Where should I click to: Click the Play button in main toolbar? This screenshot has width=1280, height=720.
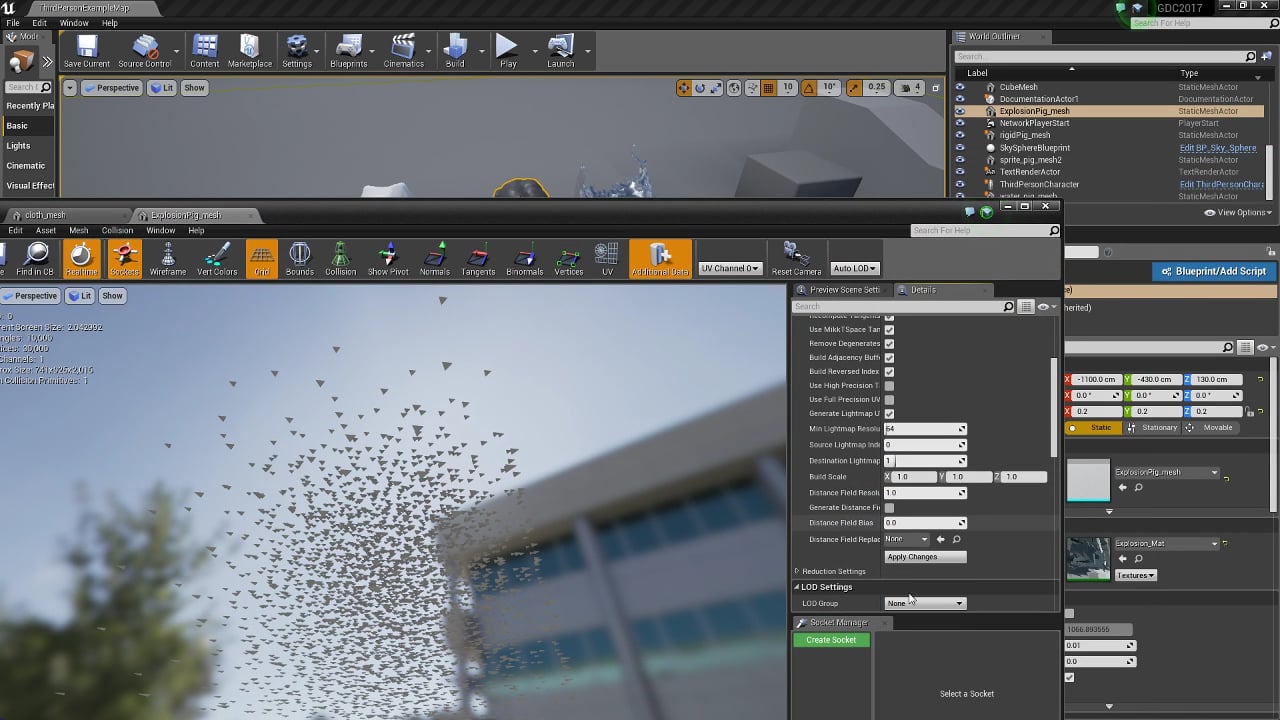click(x=508, y=51)
